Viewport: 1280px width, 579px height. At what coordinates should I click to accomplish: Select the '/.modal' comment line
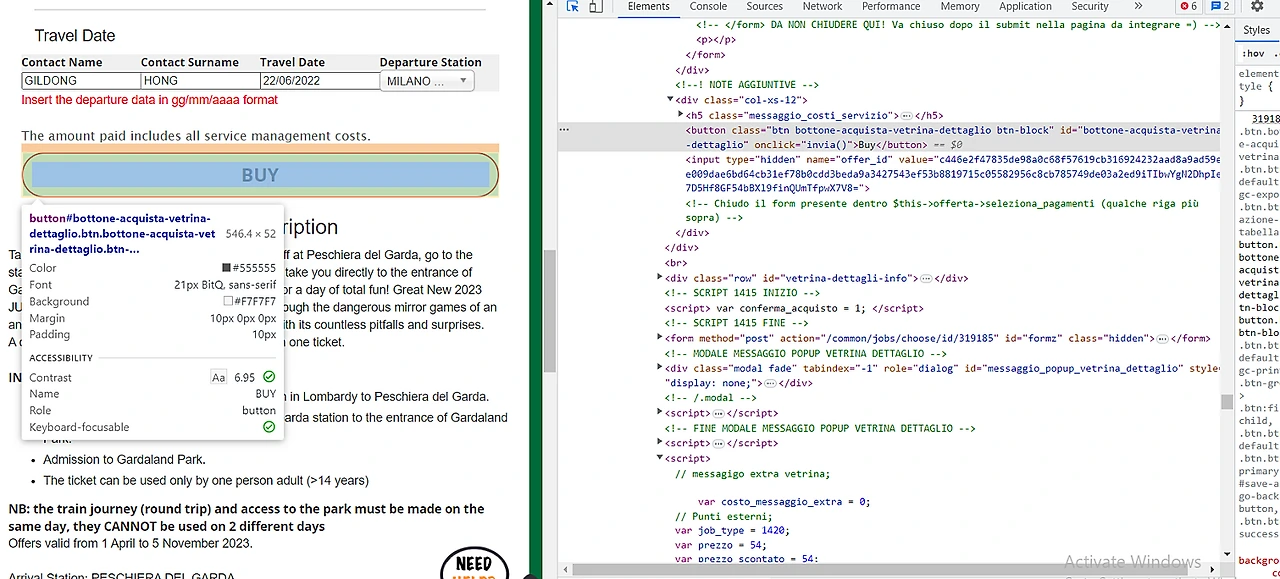[699, 397]
